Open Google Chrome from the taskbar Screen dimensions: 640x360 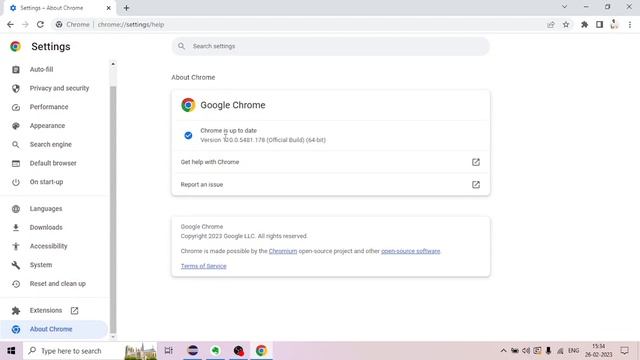pyautogui.click(x=261, y=351)
